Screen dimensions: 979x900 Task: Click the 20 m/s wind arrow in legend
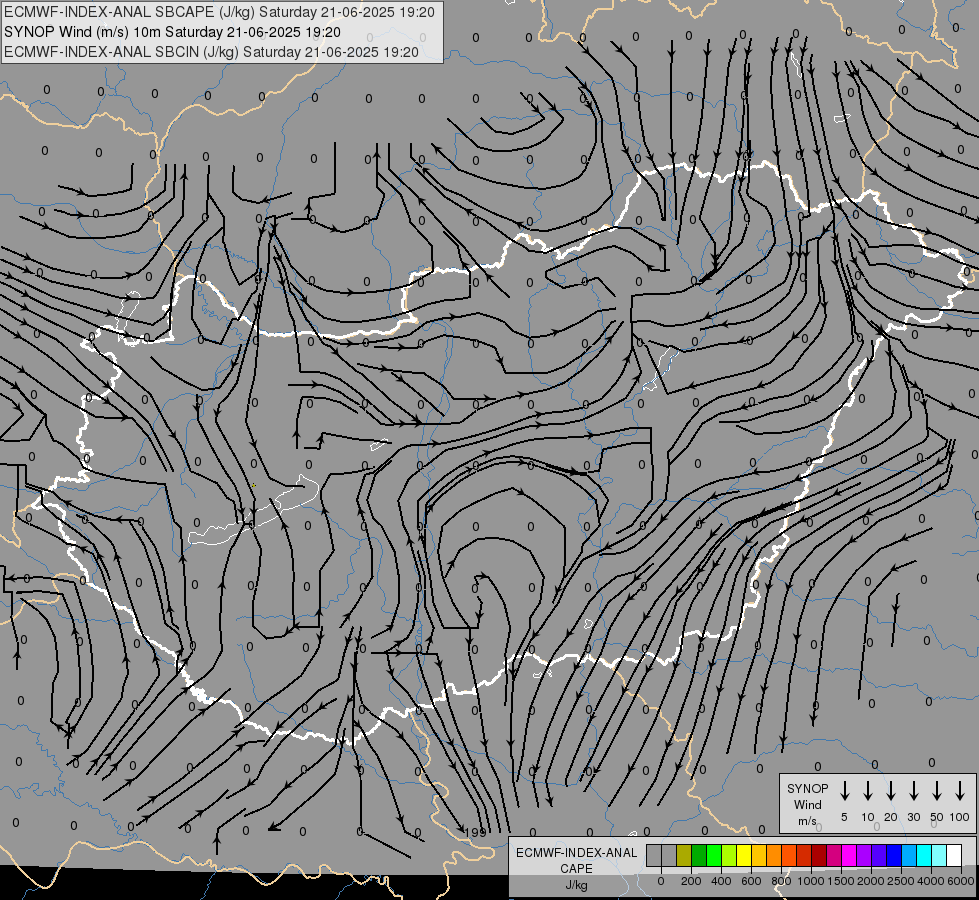pyautogui.click(x=891, y=791)
